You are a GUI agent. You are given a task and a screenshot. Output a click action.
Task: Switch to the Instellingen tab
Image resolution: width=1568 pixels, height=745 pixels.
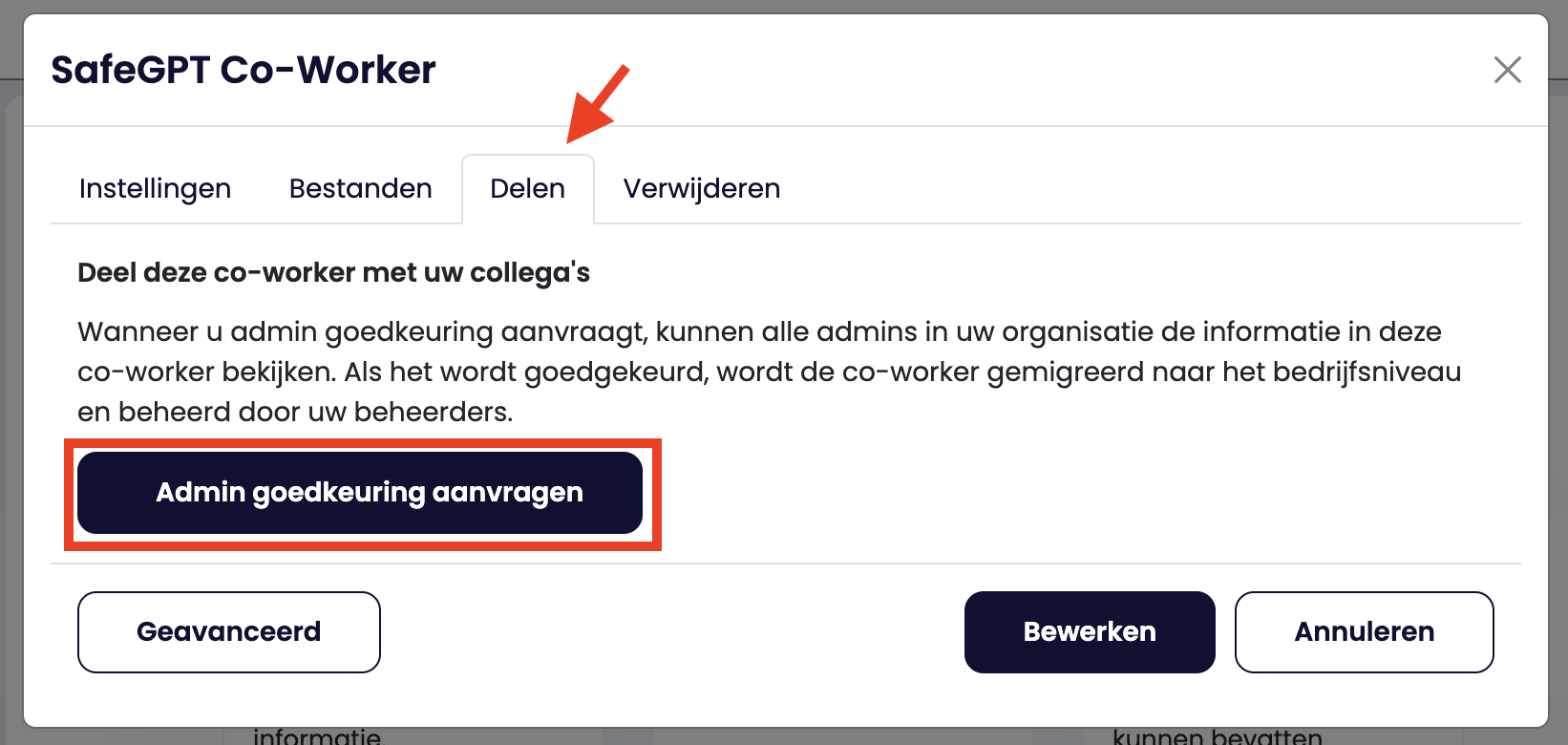point(155,189)
